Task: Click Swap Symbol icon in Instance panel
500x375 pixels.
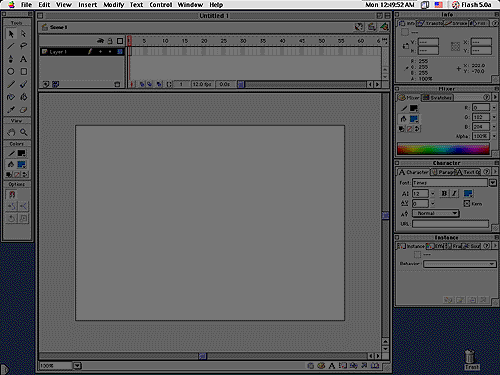Action: pyautogui.click(x=448, y=300)
